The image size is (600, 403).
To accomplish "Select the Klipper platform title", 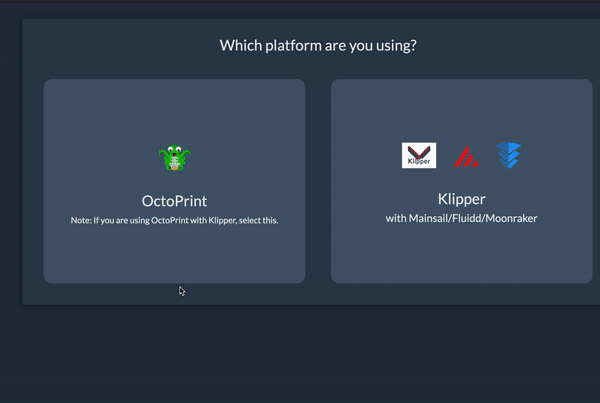I will [x=461, y=198].
